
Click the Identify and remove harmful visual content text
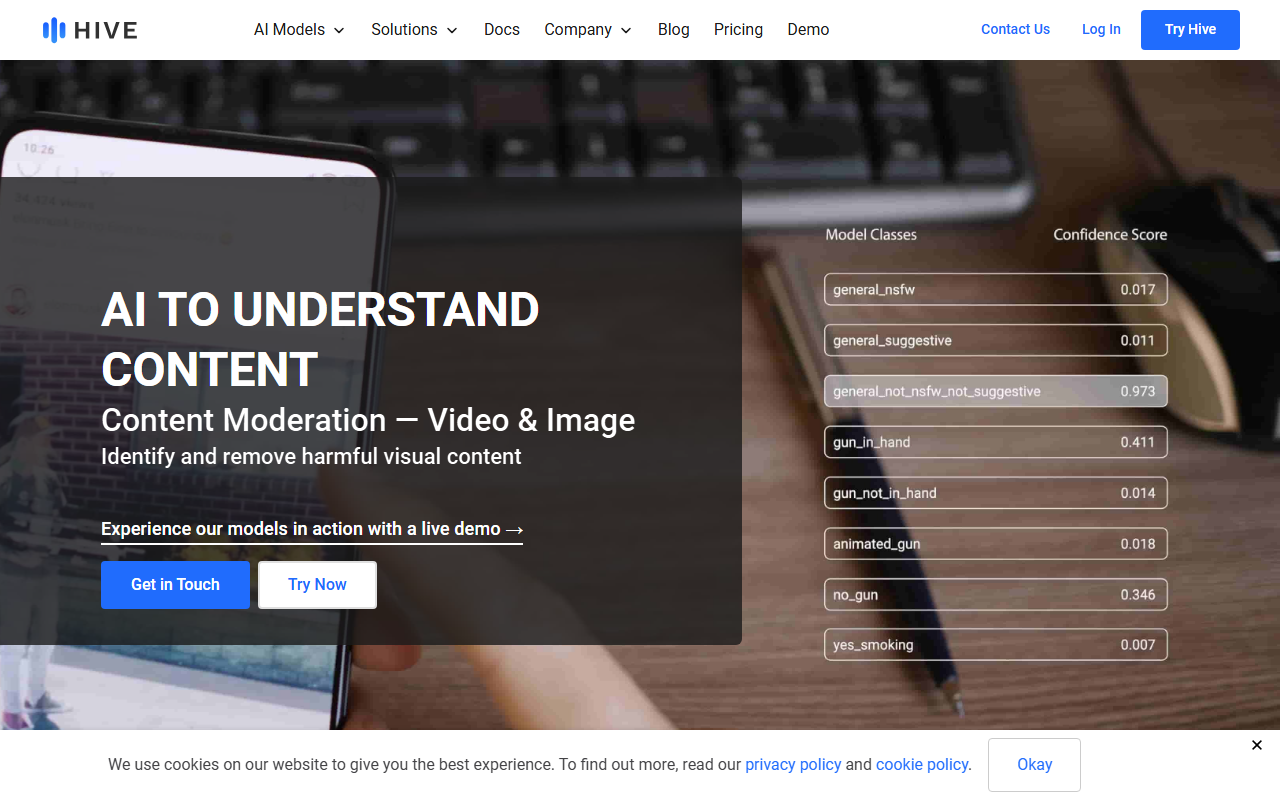point(311,457)
